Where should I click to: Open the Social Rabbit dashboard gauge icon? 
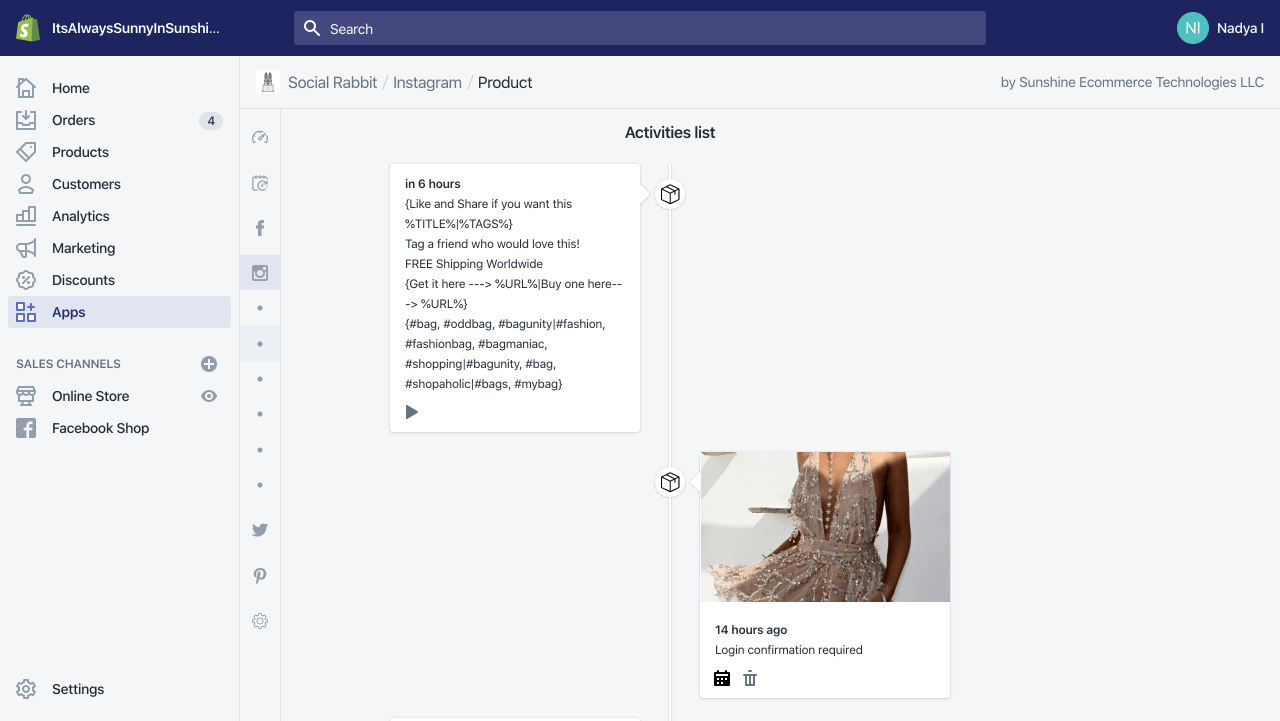click(260, 138)
